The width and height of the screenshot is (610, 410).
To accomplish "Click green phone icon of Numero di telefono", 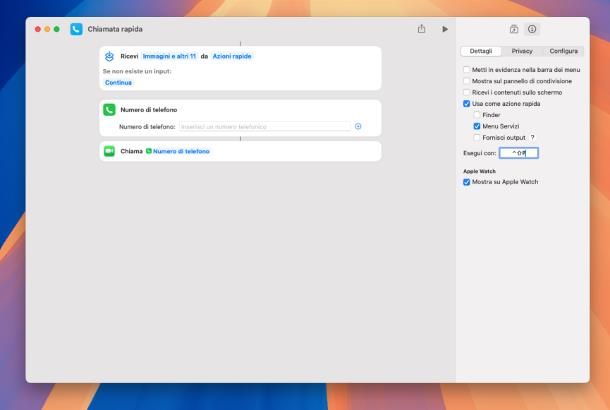I will [109, 110].
